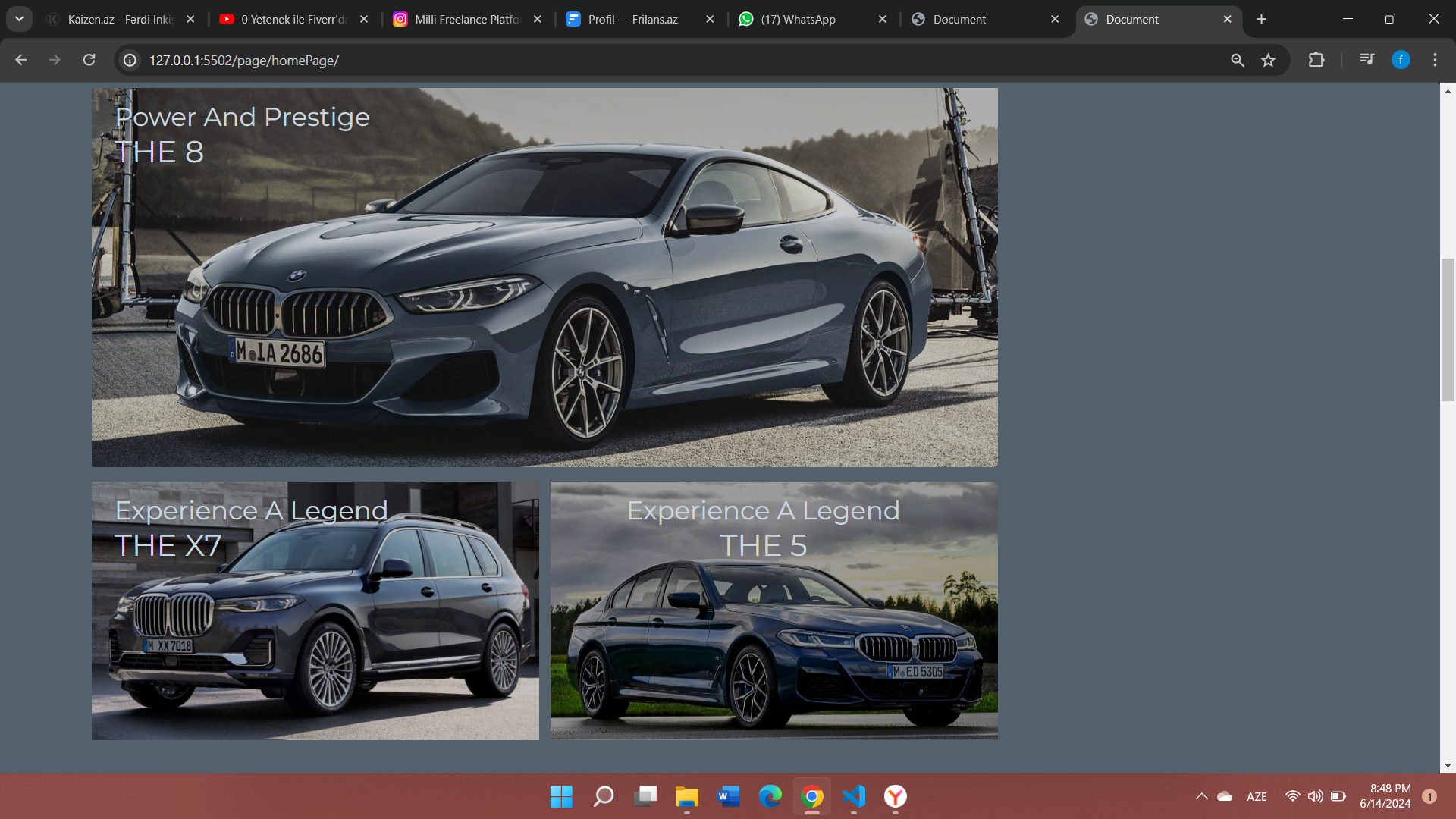The width and height of the screenshot is (1456, 819).
Task: Restore down the Chrome window
Action: coord(1390,19)
